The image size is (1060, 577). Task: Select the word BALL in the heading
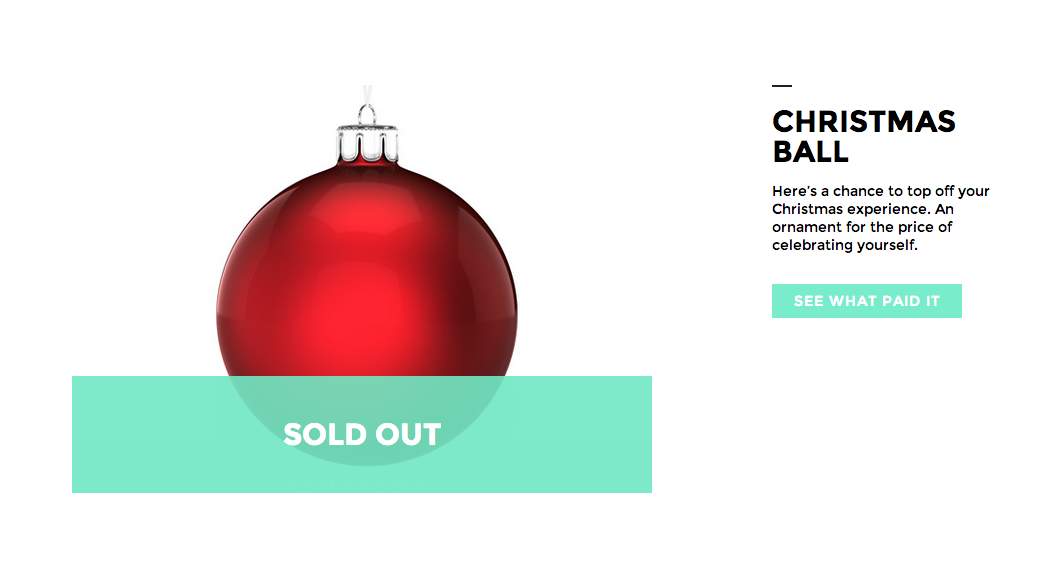810,152
